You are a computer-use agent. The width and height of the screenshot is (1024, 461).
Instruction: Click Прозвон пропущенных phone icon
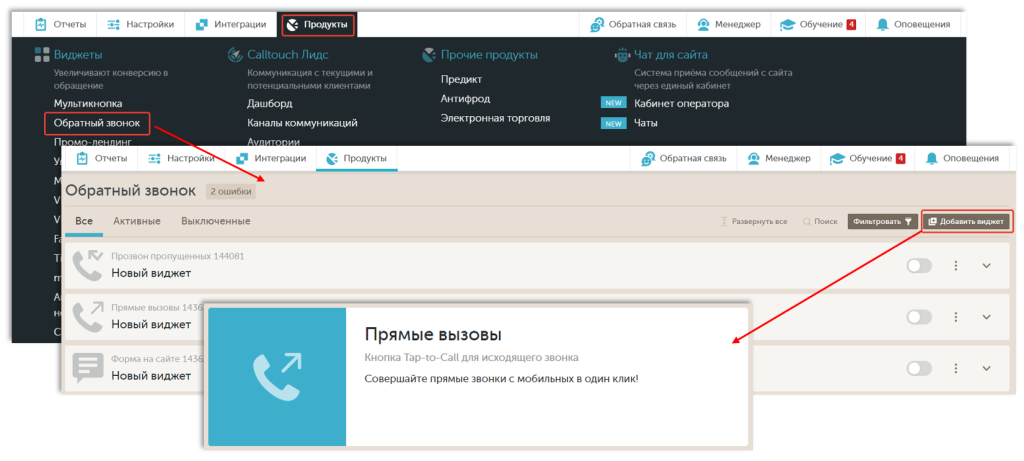coord(88,265)
